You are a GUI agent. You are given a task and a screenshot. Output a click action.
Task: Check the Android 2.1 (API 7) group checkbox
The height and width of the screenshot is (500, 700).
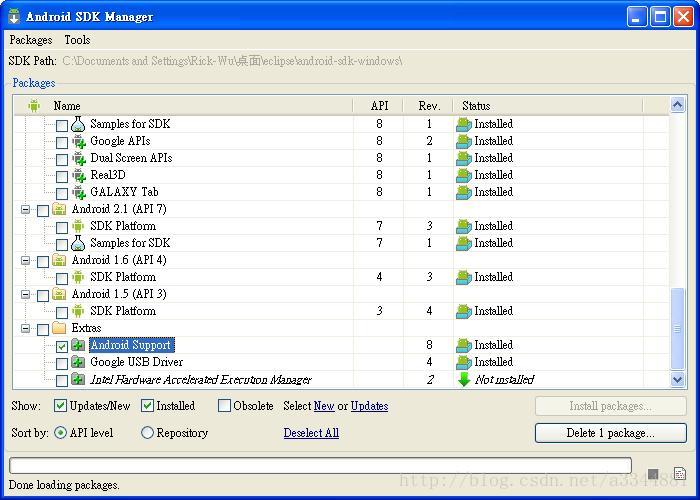(x=43, y=211)
